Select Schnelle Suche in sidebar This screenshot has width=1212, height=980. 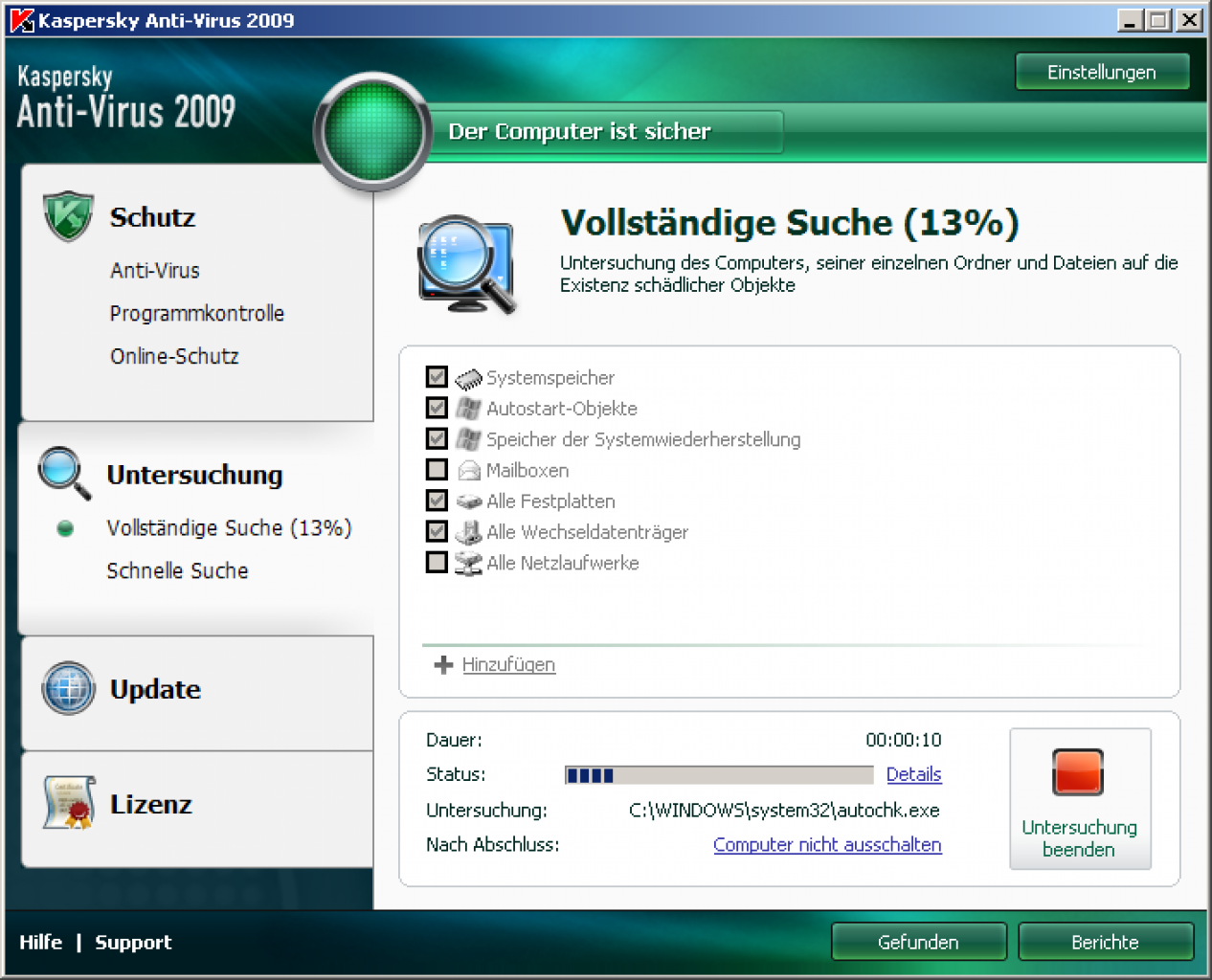tap(177, 570)
